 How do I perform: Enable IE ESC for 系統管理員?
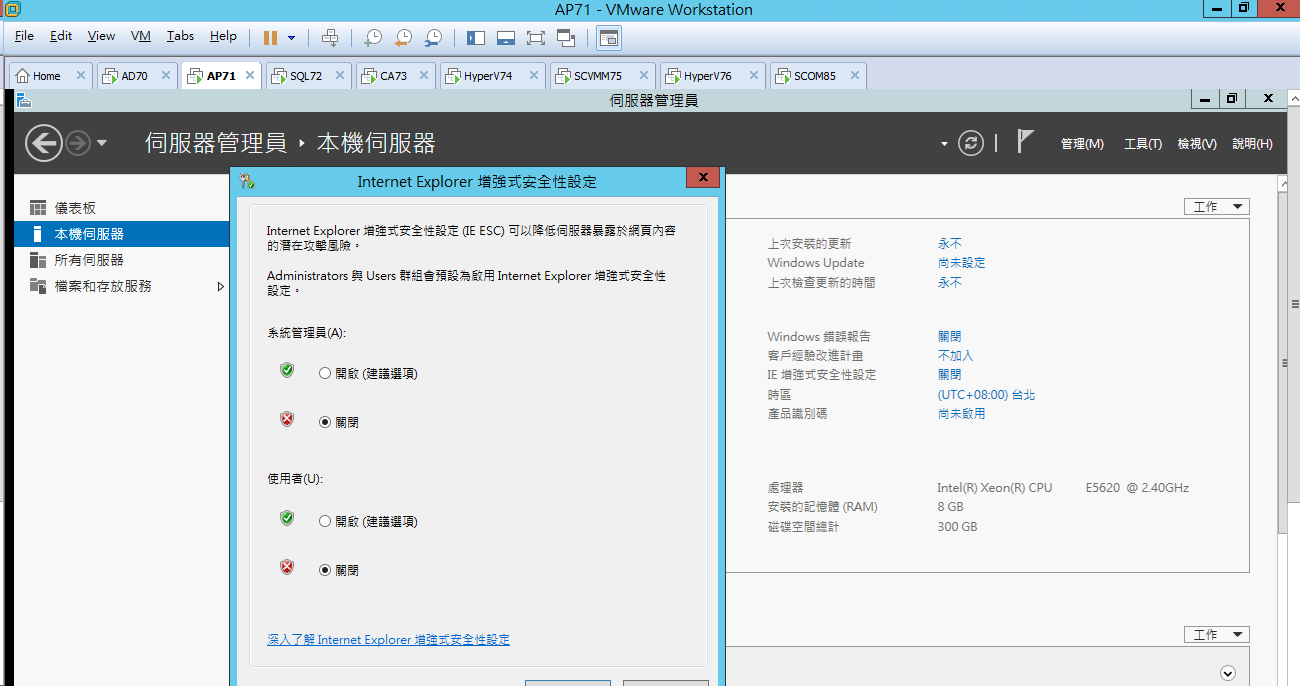pyautogui.click(x=325, y=373)
